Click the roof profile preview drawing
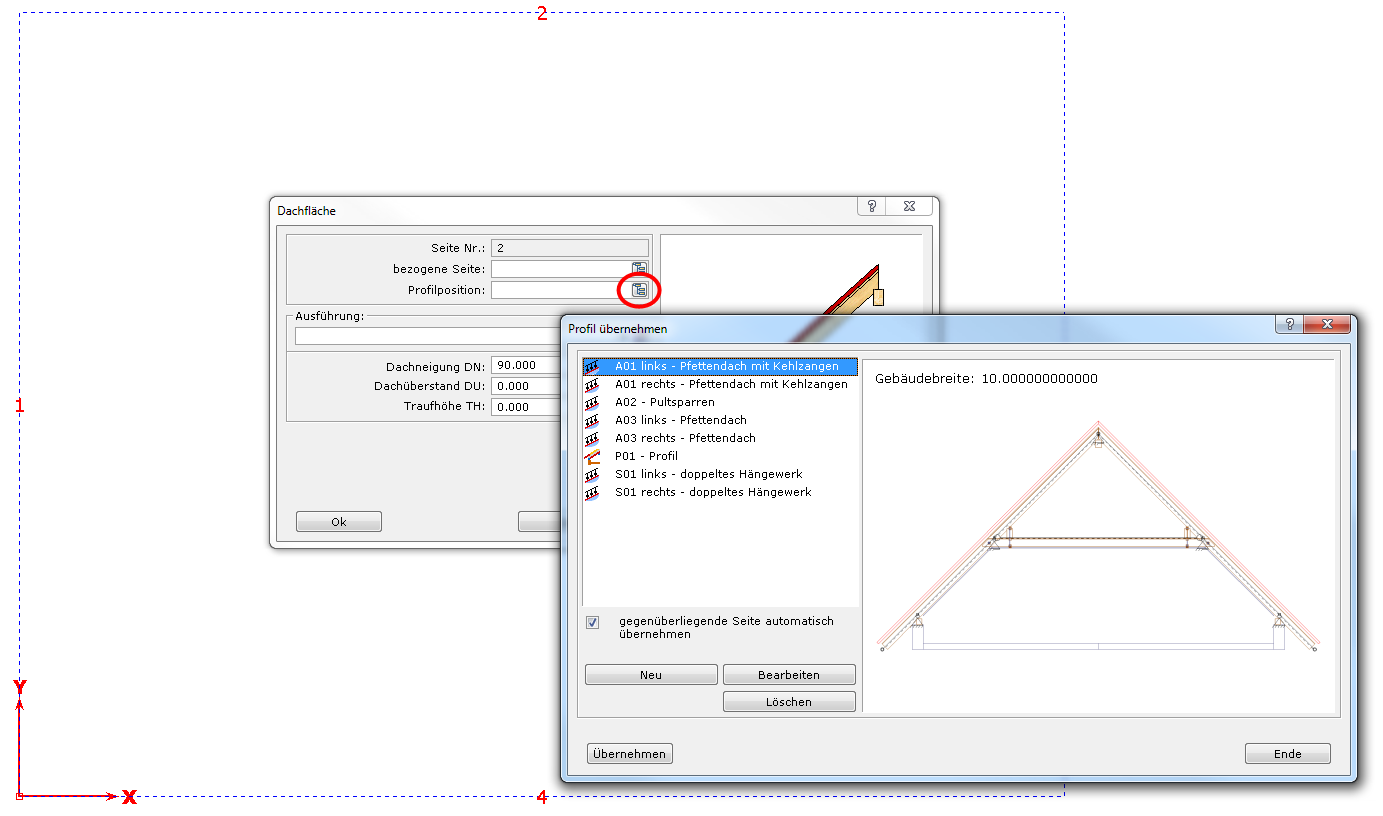 tap(1098, 540)
